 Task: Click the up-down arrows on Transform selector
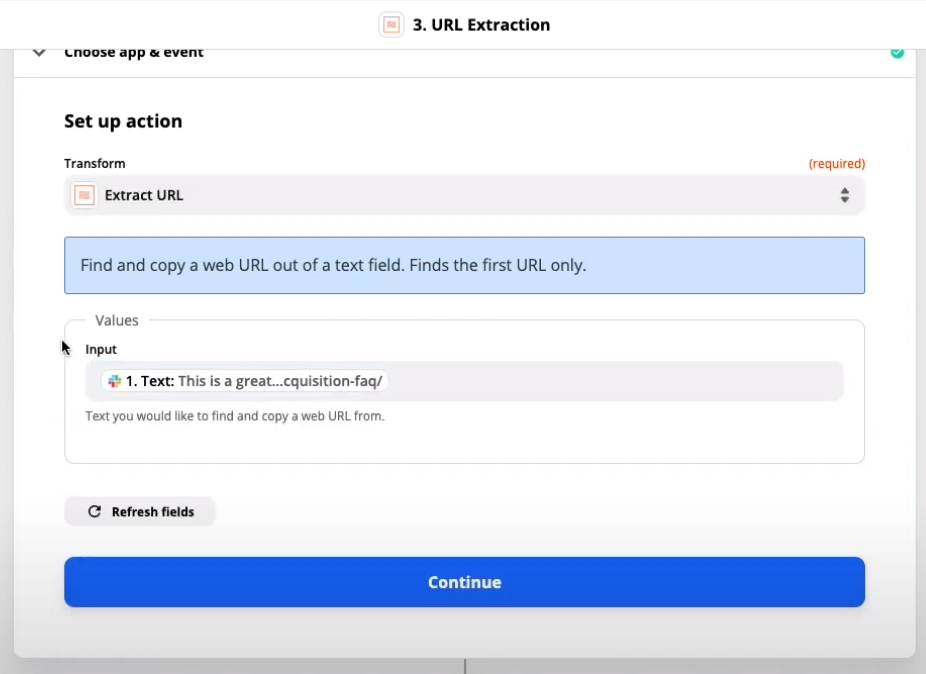(x=845, y=195)
